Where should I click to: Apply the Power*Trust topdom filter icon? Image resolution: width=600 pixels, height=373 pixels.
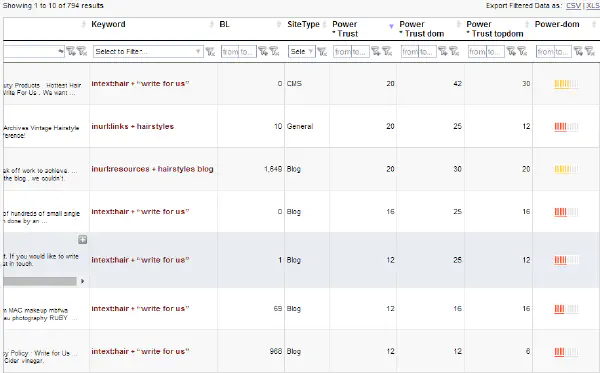tap(511, 51)
